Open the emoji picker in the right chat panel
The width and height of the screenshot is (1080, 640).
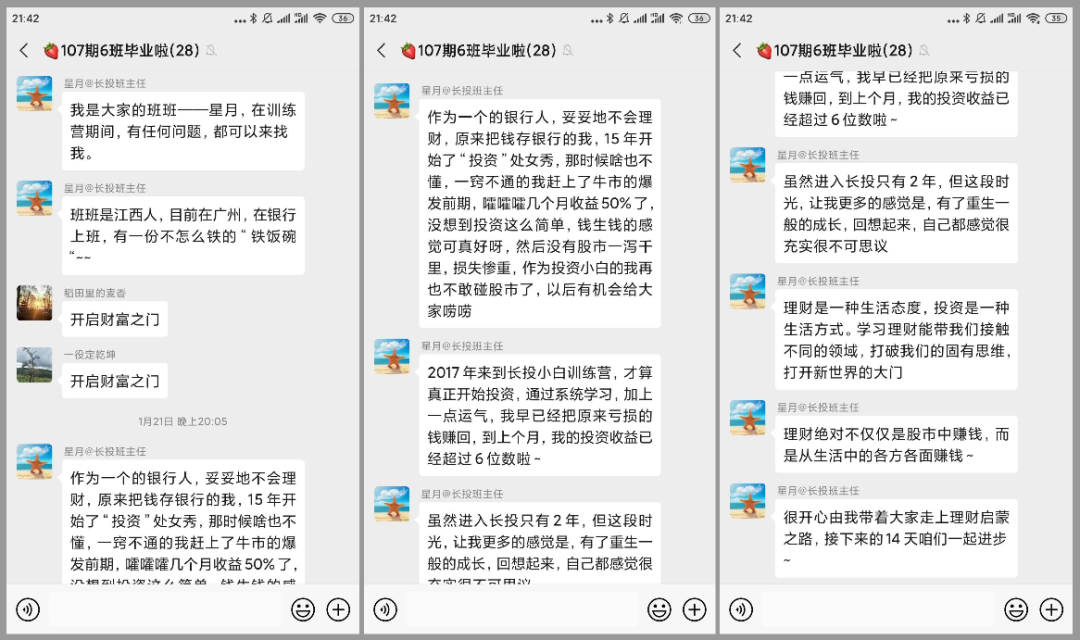pyautogui.click(x=1016, y=609)
